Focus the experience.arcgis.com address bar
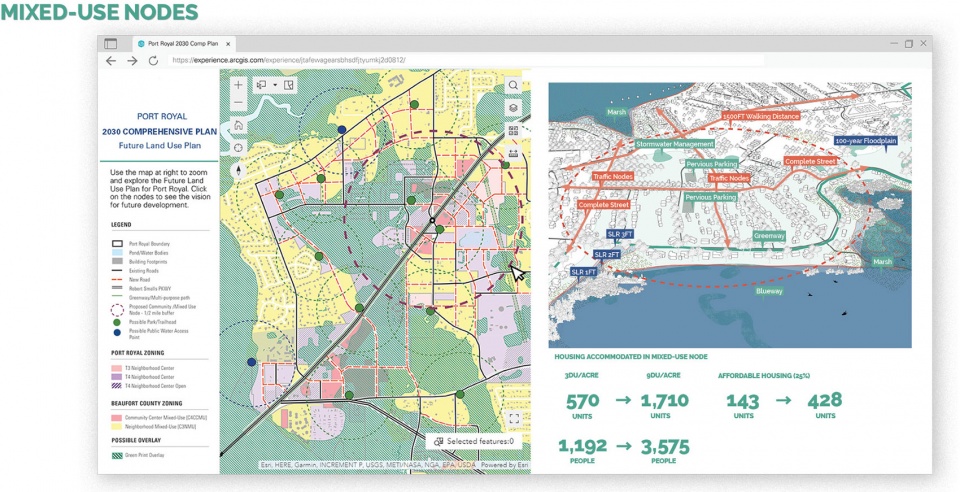This screenshot has height=492, width=960. (465, 61)
